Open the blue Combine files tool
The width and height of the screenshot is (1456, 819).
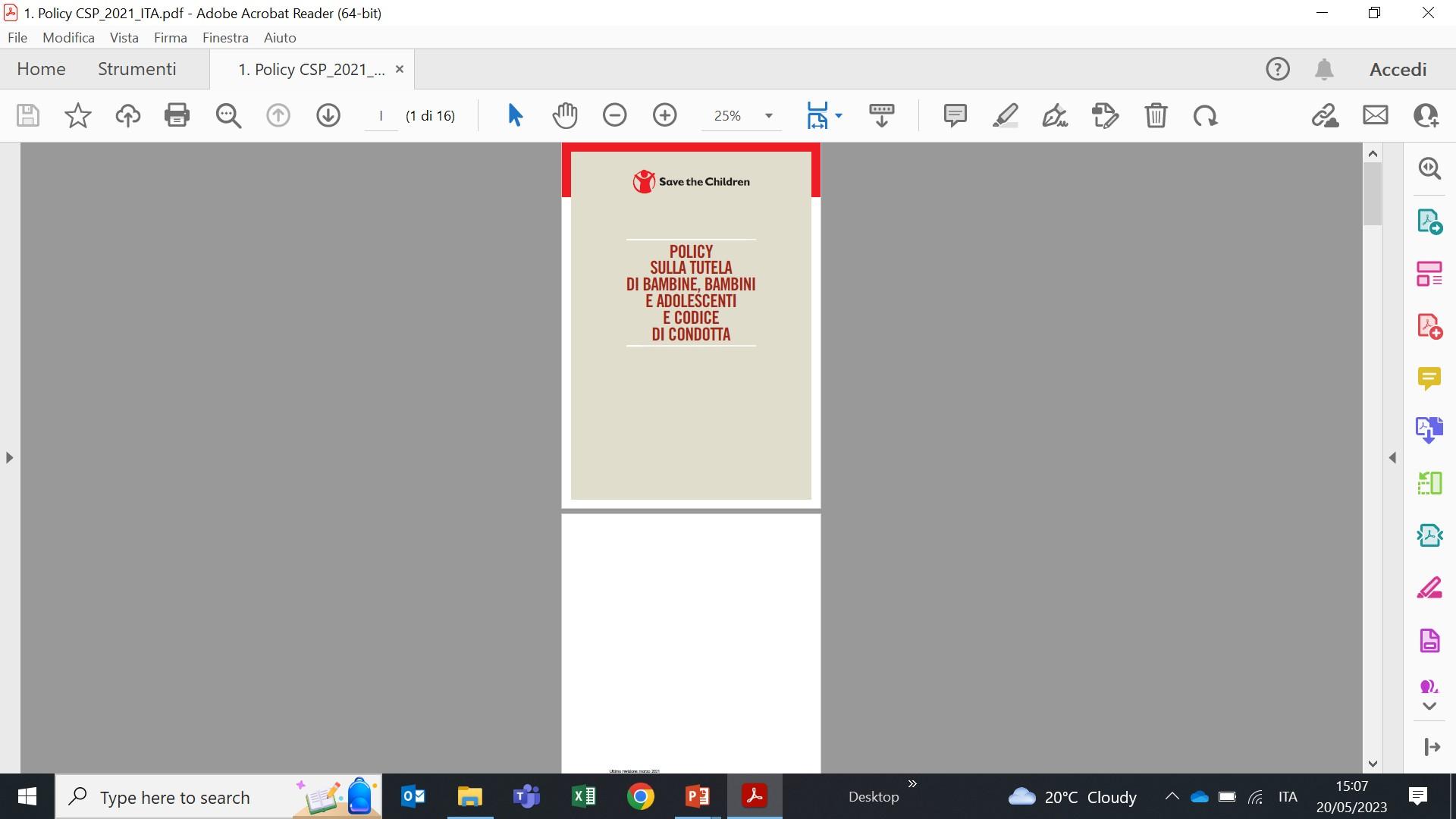1429,430
